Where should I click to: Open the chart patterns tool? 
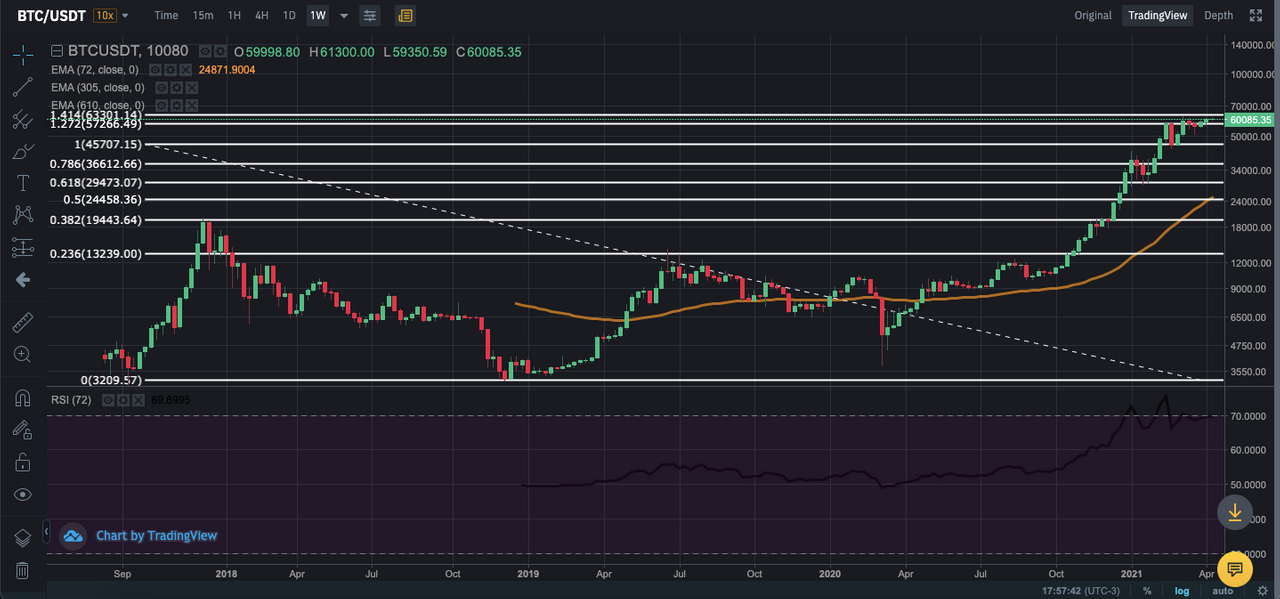[x=22, y=214]
